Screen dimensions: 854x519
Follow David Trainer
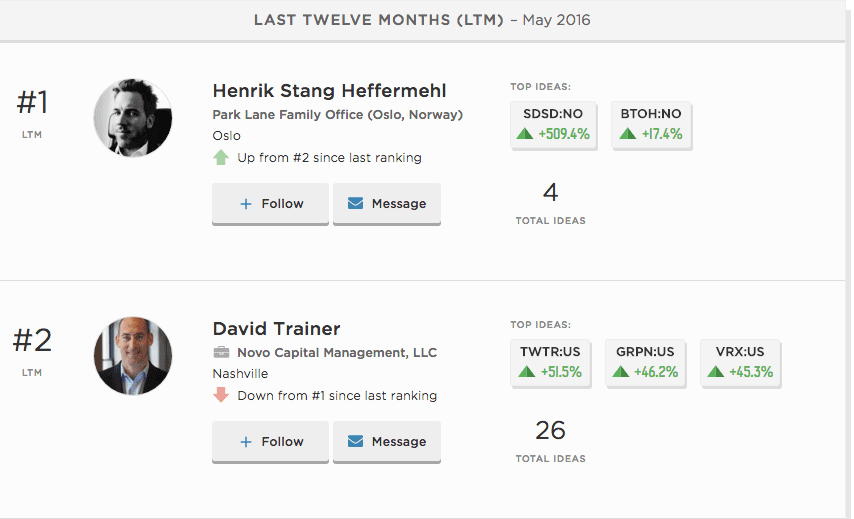tap(270, 442)
